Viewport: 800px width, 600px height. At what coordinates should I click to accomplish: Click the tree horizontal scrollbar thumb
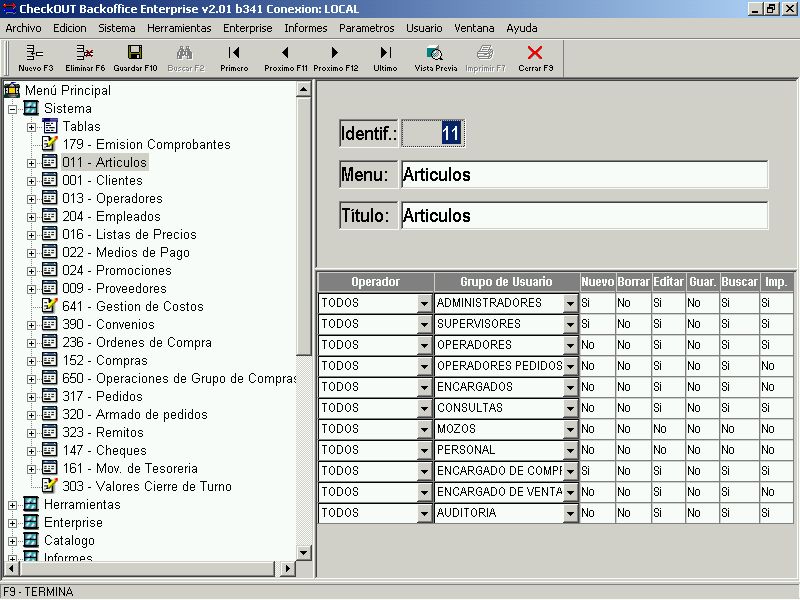click(x=147, y=568)
